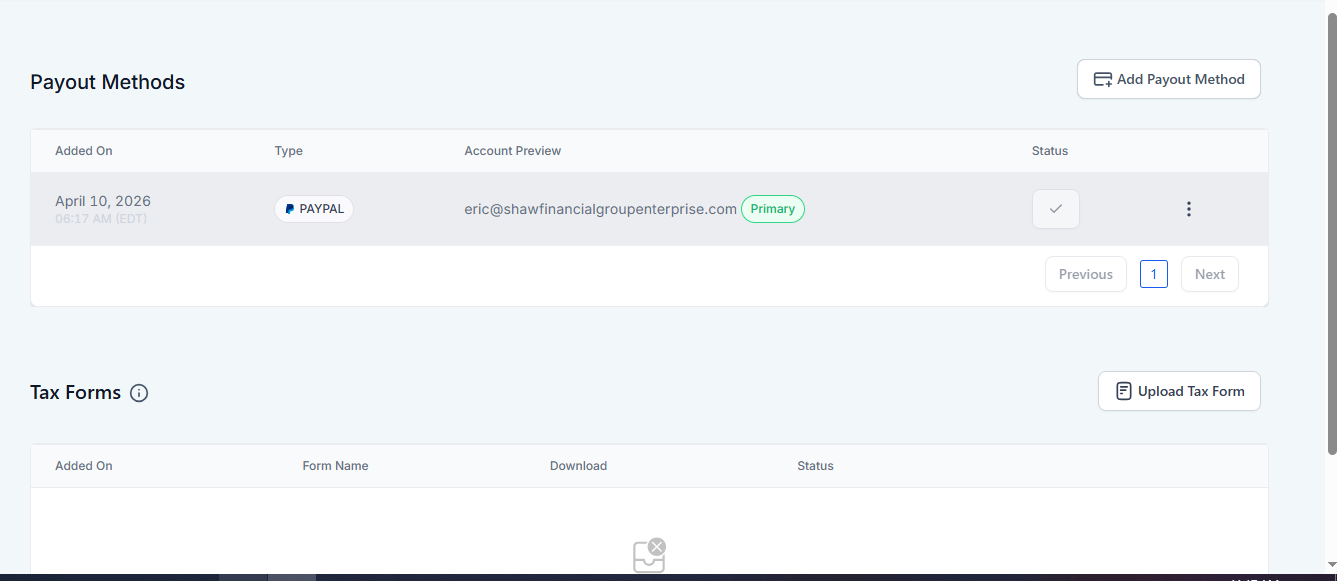Screen dimensions: 1337x581
Task: Open the three-dot actions menu for the payout method
Action: point(1189,208)
